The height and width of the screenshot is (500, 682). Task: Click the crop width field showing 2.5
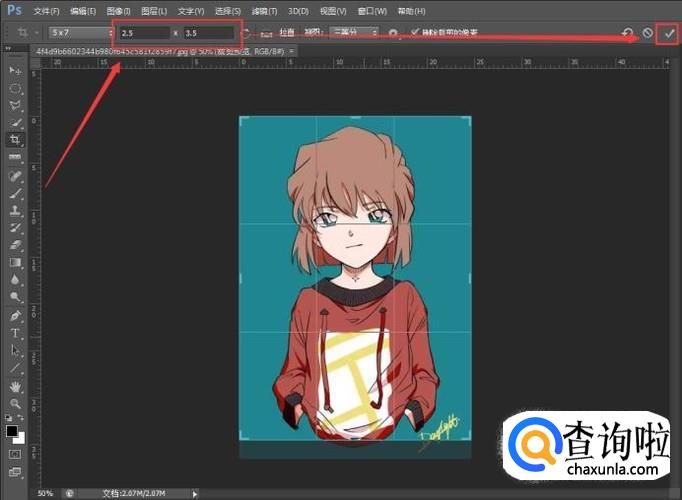click(143, 33)
